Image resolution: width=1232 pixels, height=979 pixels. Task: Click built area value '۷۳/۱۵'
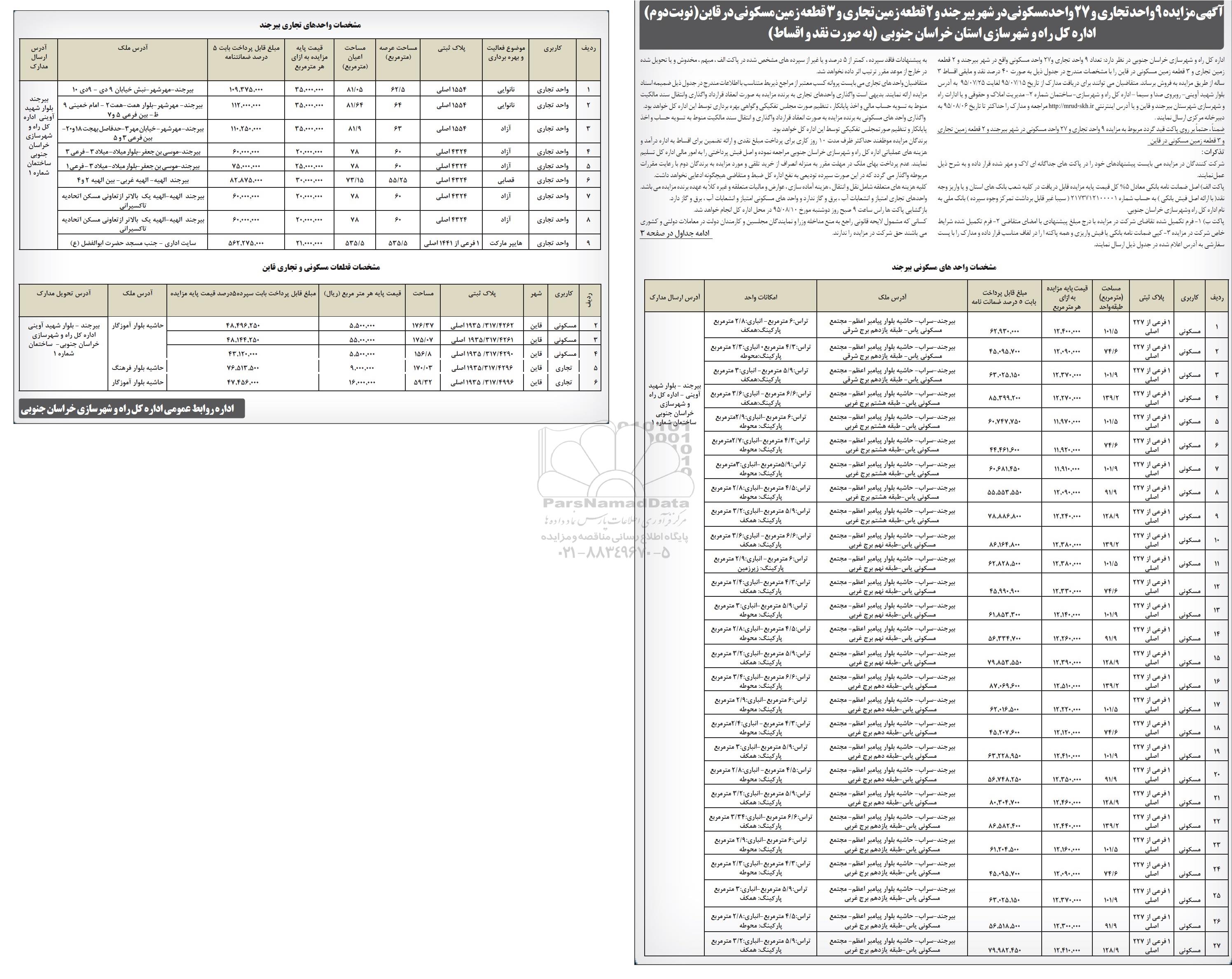tap(355, 180)
